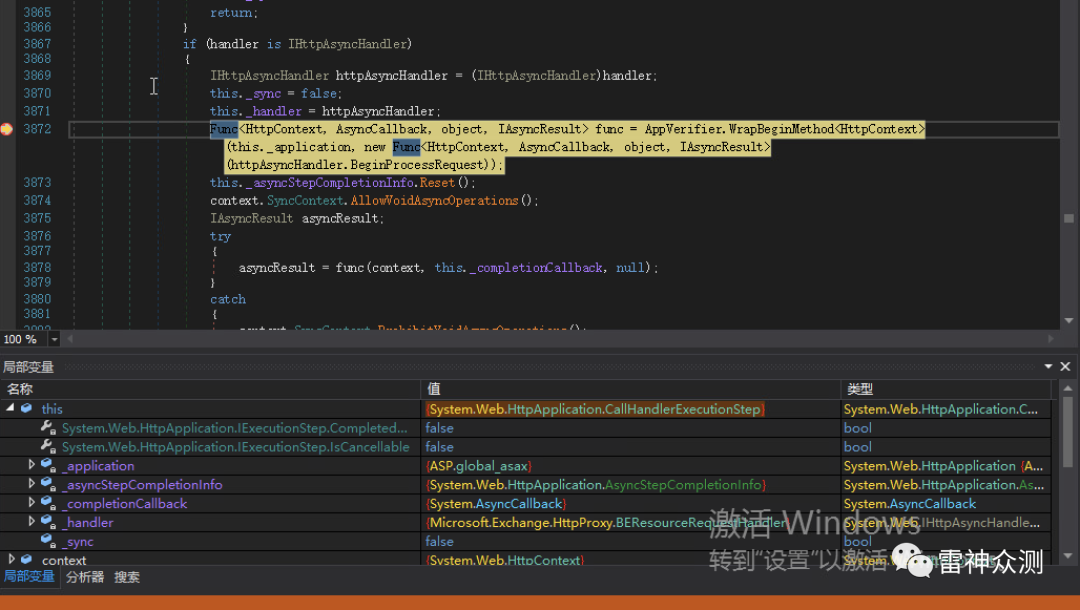1080x610 pixels.
Task: Click the 类型 column header
Action: pyautogui.click(x=946, y=389)
